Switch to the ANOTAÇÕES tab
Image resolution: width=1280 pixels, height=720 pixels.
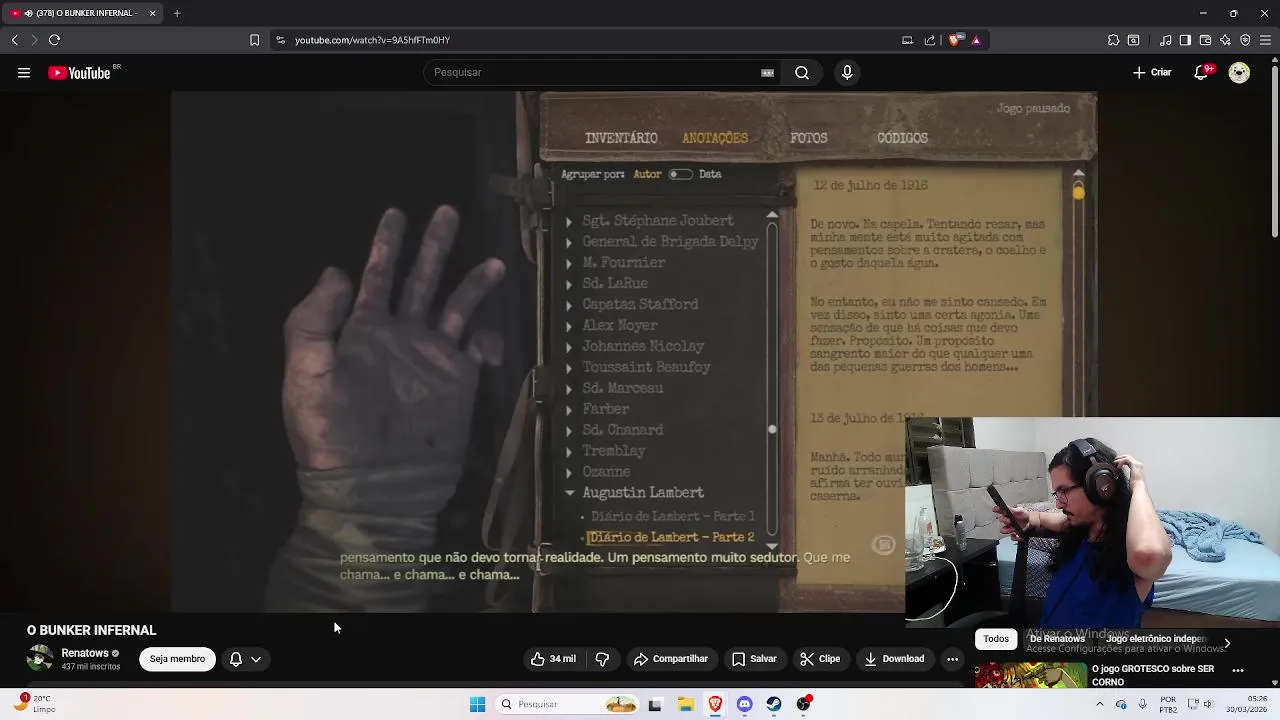pos(715,138)
